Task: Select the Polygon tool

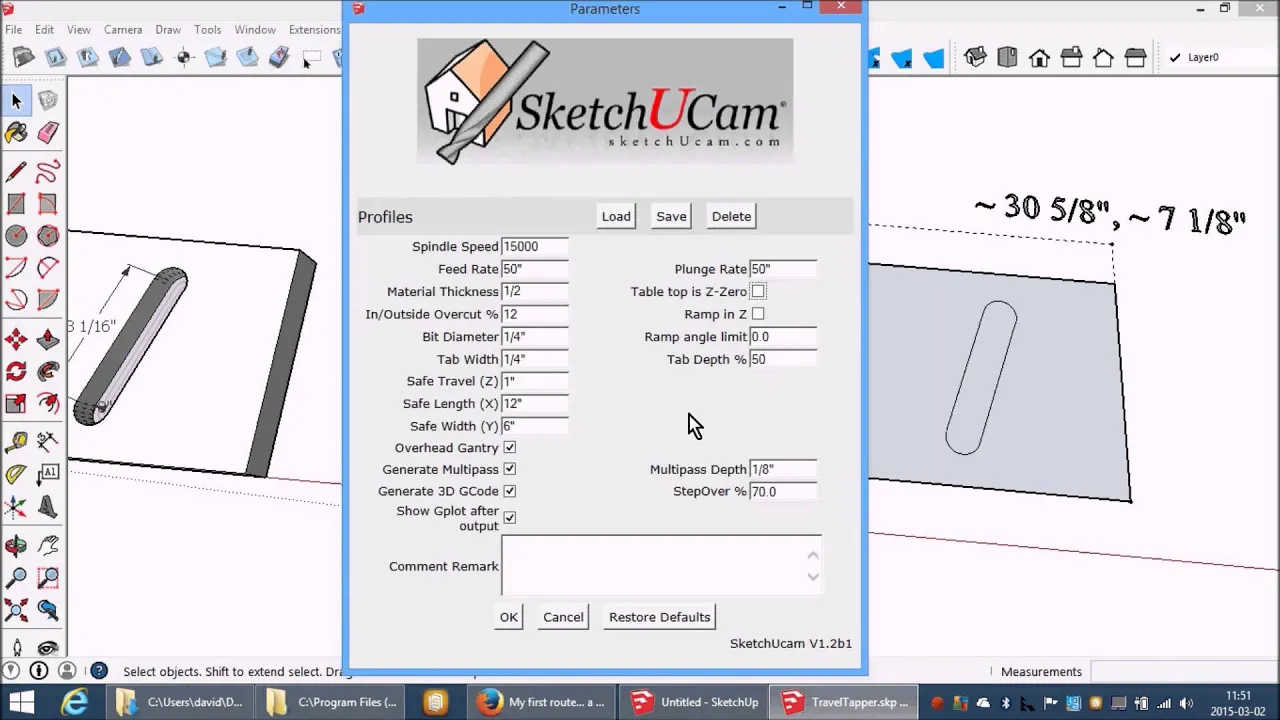Action: [x=48, y=236]
